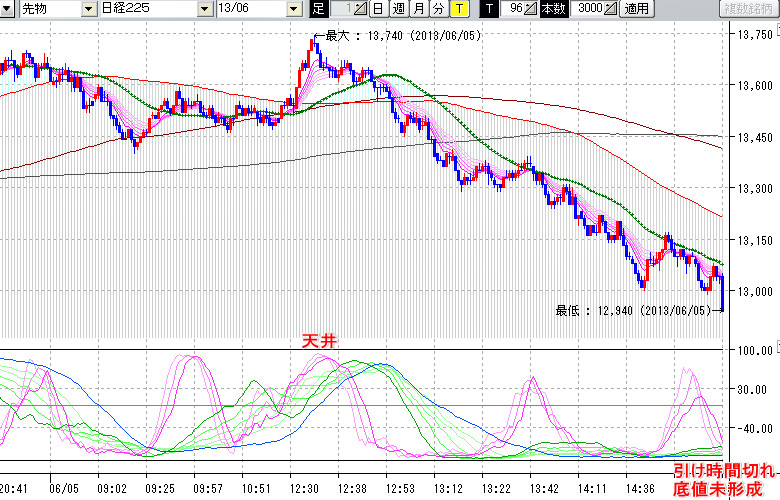Image resolution: width=780 pixels, height=500 pixels.
Task: Click the 複数銘柄 multiple symbols button
Action: tap(747, 9)
